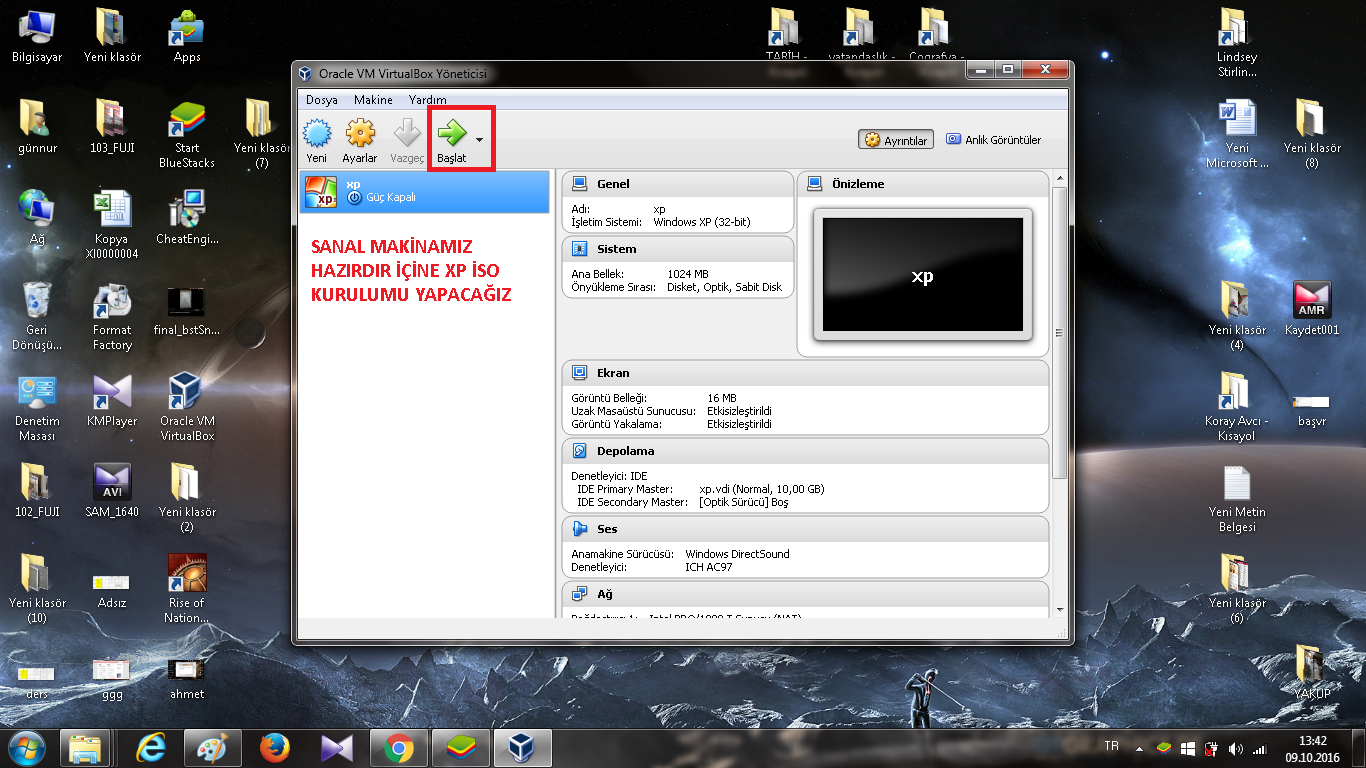This screenshot has height=768, width=1366.
Task: Click the Önizleme section header
Action: (x=923, y=184)
